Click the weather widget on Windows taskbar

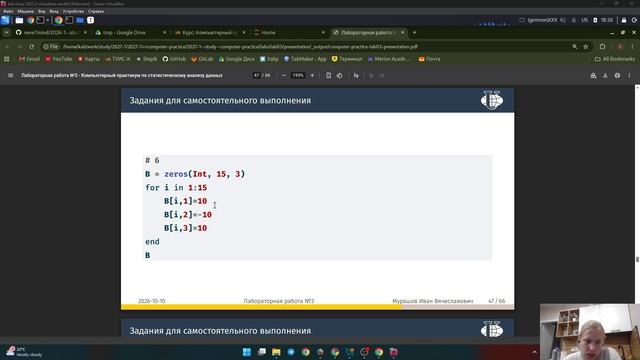24,352
